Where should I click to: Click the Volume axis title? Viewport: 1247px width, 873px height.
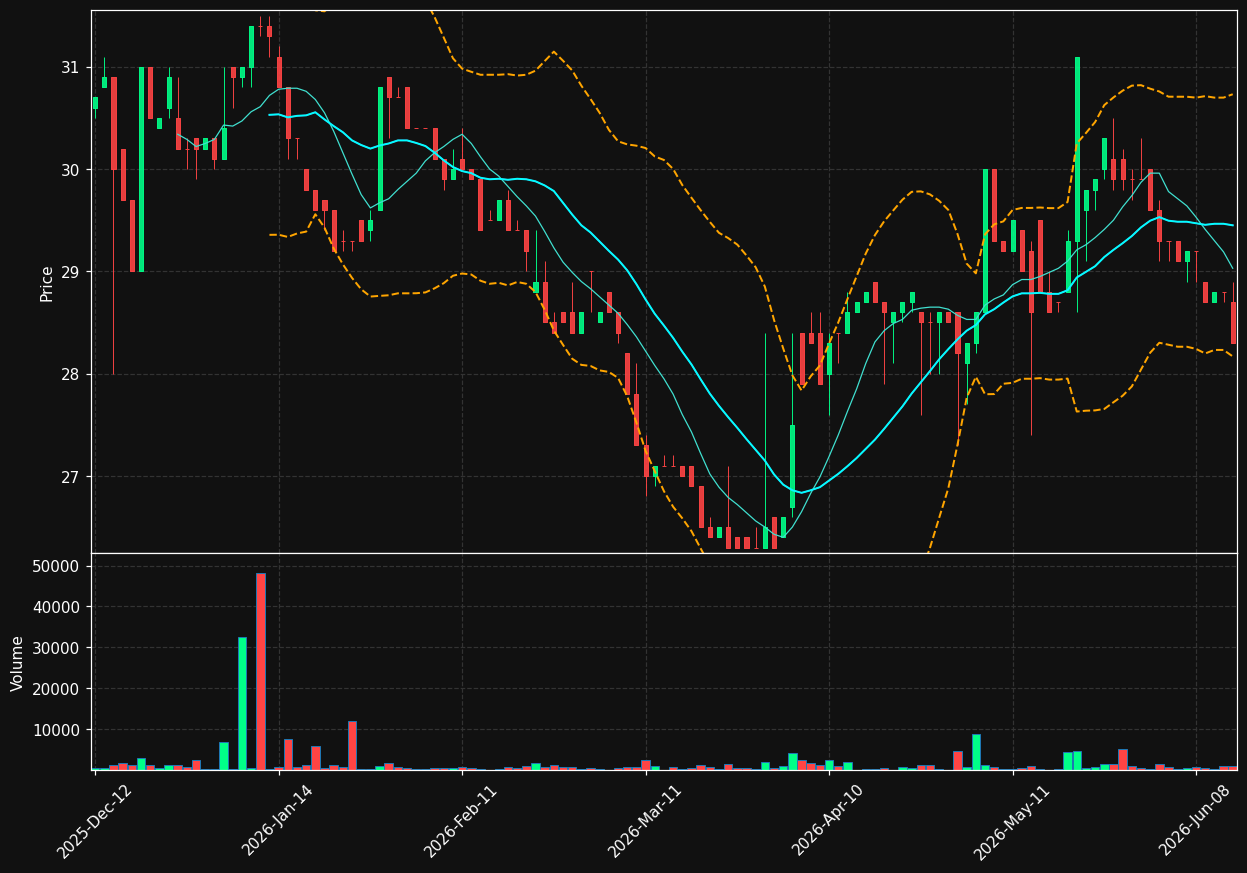tap(18, 663)
